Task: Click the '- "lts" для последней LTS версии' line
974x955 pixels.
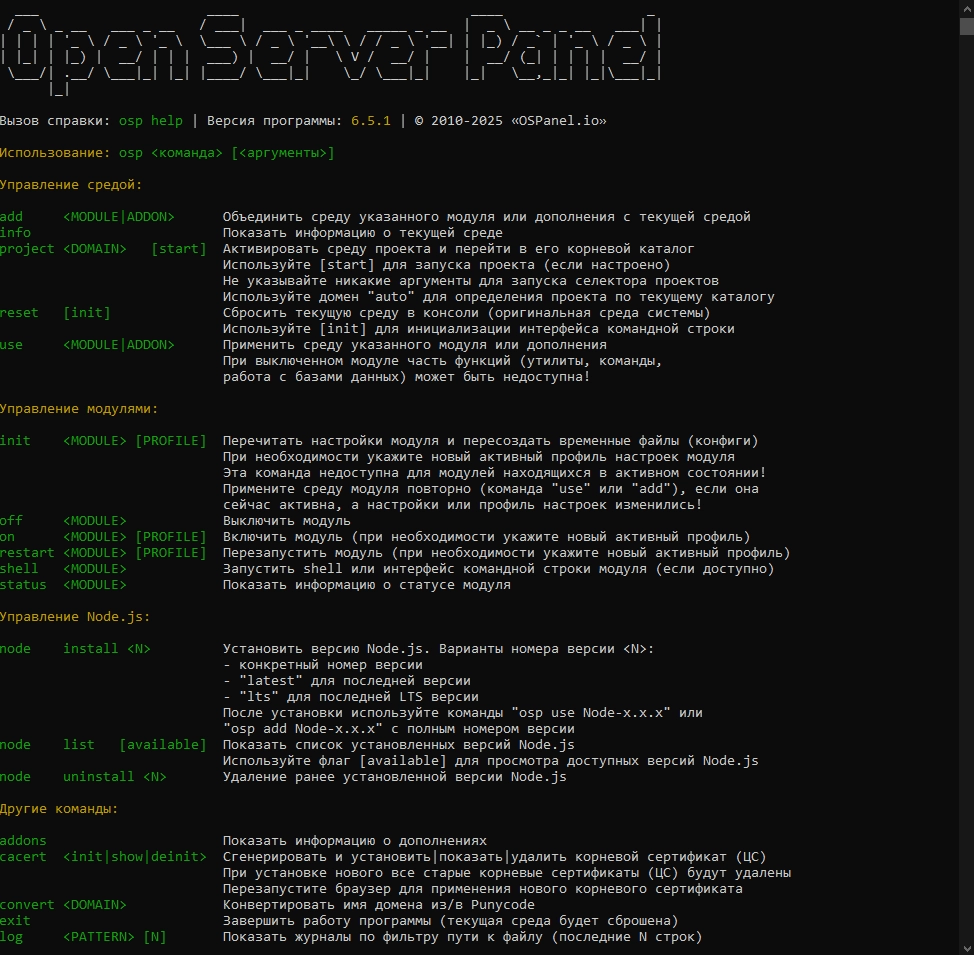Action: pyautogui.click(x=351, y=697)
